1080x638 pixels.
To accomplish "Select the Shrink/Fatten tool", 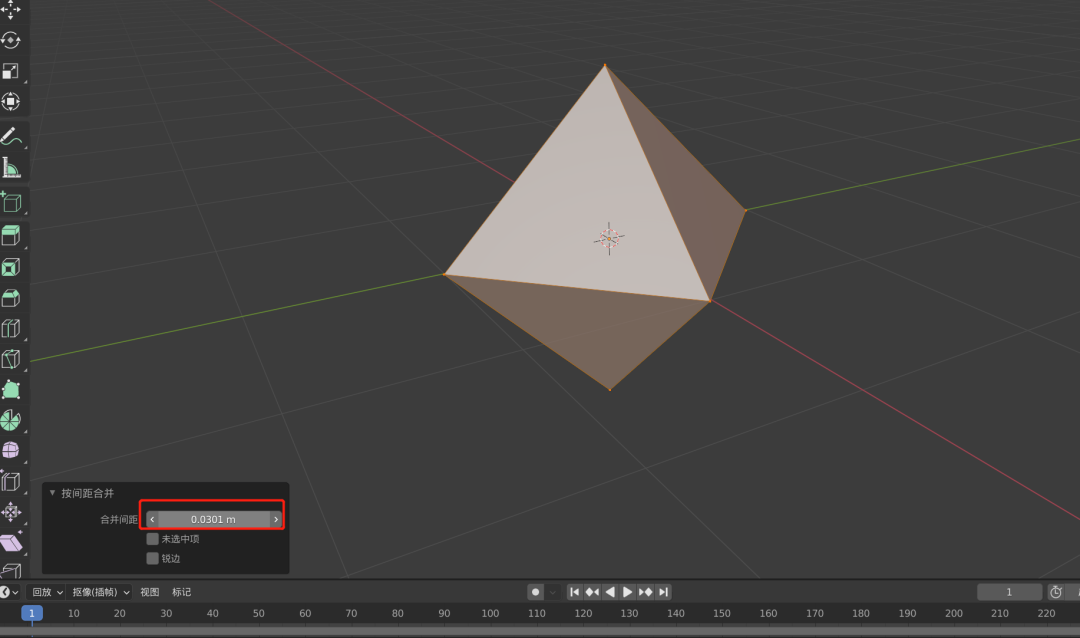I will (x=10, y=512).
